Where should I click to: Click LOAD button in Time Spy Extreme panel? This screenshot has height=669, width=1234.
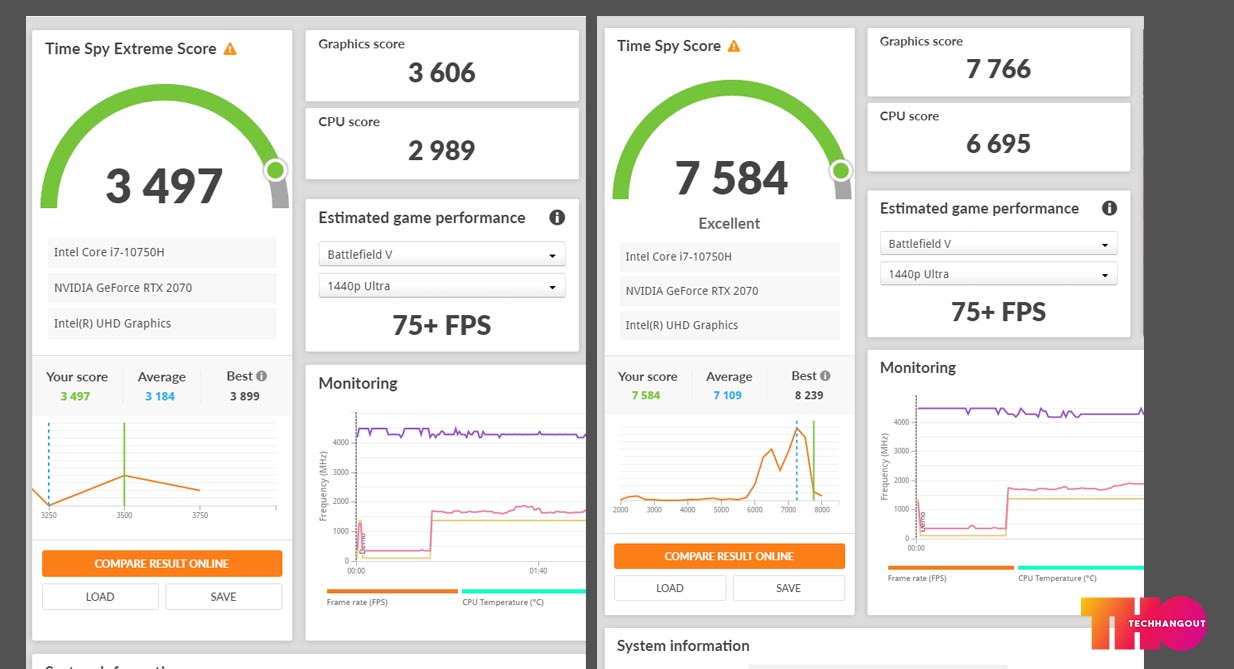[x=100, y=597]
